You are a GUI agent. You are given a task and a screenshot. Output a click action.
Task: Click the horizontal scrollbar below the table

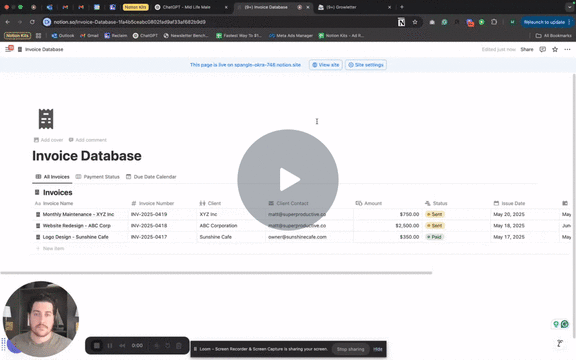point(216,273)
